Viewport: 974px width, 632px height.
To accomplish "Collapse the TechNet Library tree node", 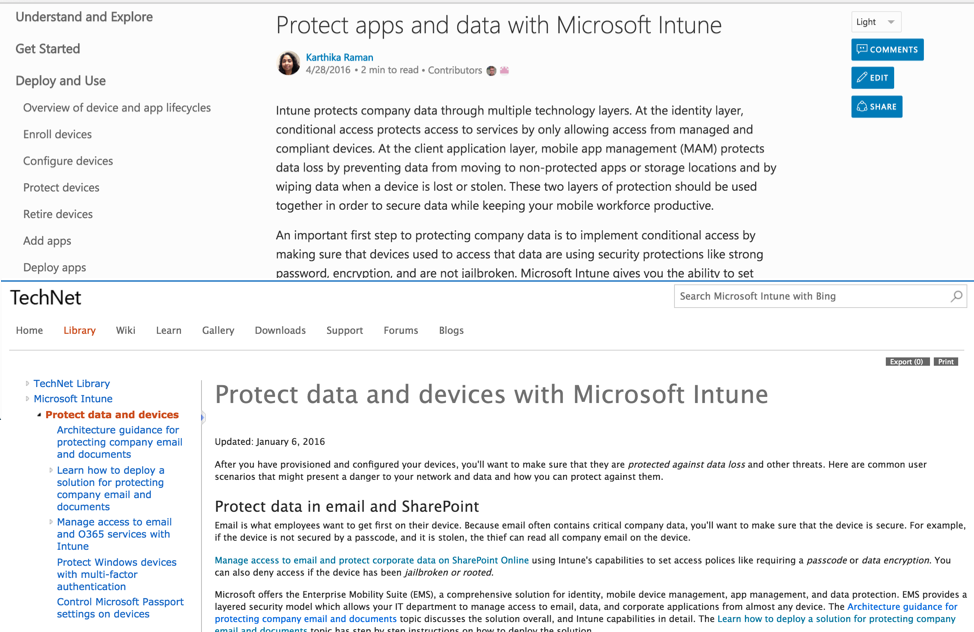I will click(x=27, y=383).
